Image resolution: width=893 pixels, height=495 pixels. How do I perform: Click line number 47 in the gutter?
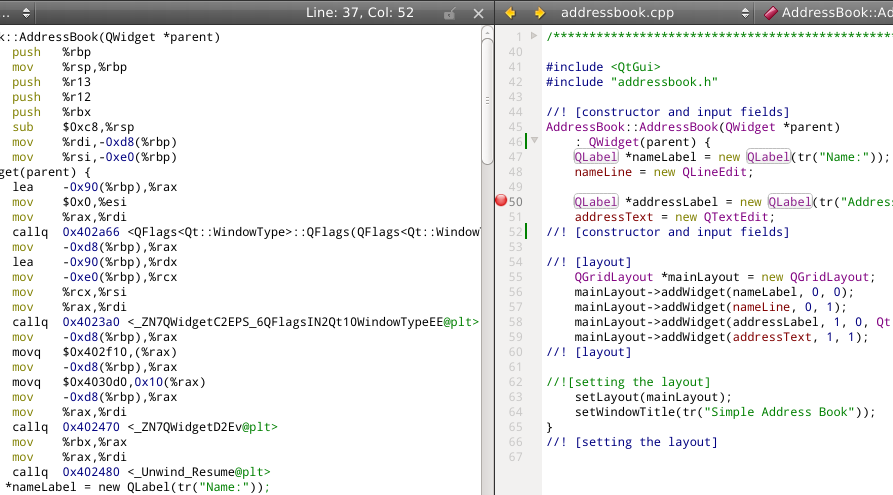pyautogui.click(x=515, y=157)
